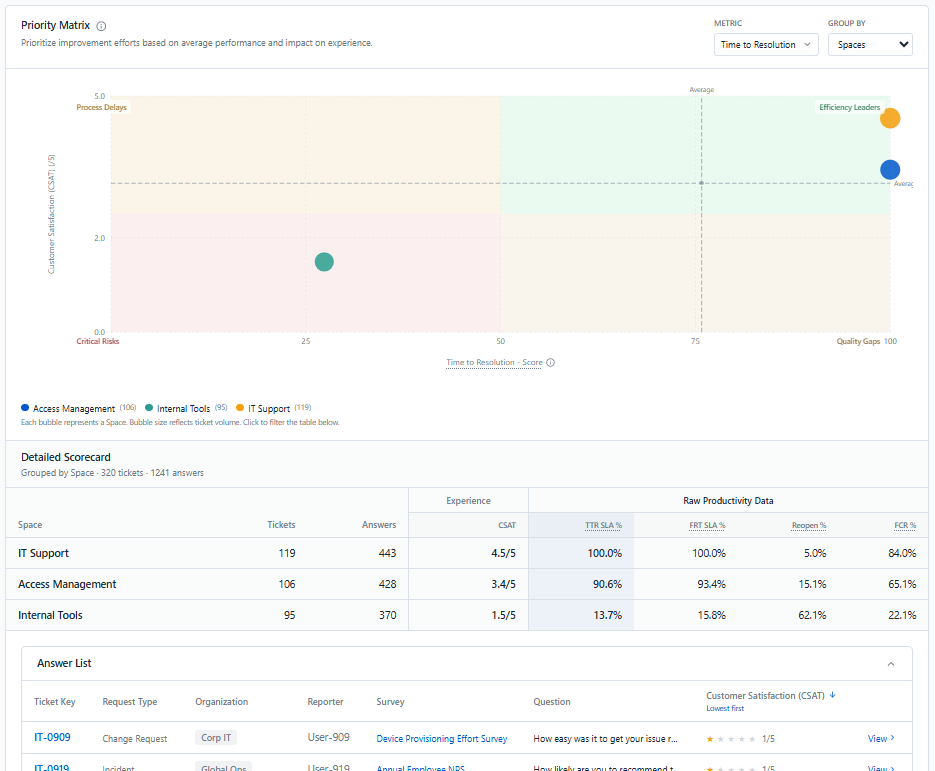Open the Metric dropdown Time to Resolution
The width and height of the screenshot is (935, 771).
(x=766, y=45)
